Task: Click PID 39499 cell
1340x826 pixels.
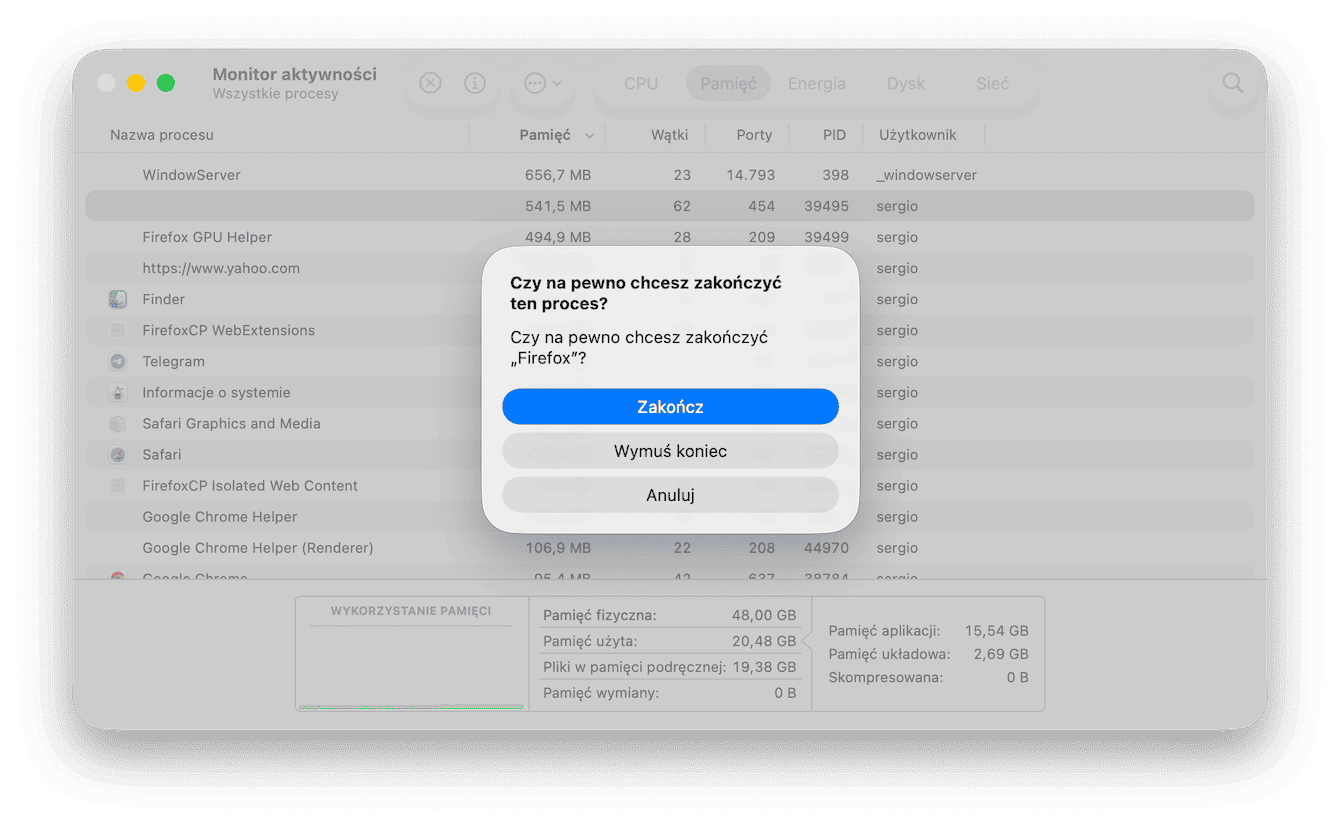Action: point(826,237)
